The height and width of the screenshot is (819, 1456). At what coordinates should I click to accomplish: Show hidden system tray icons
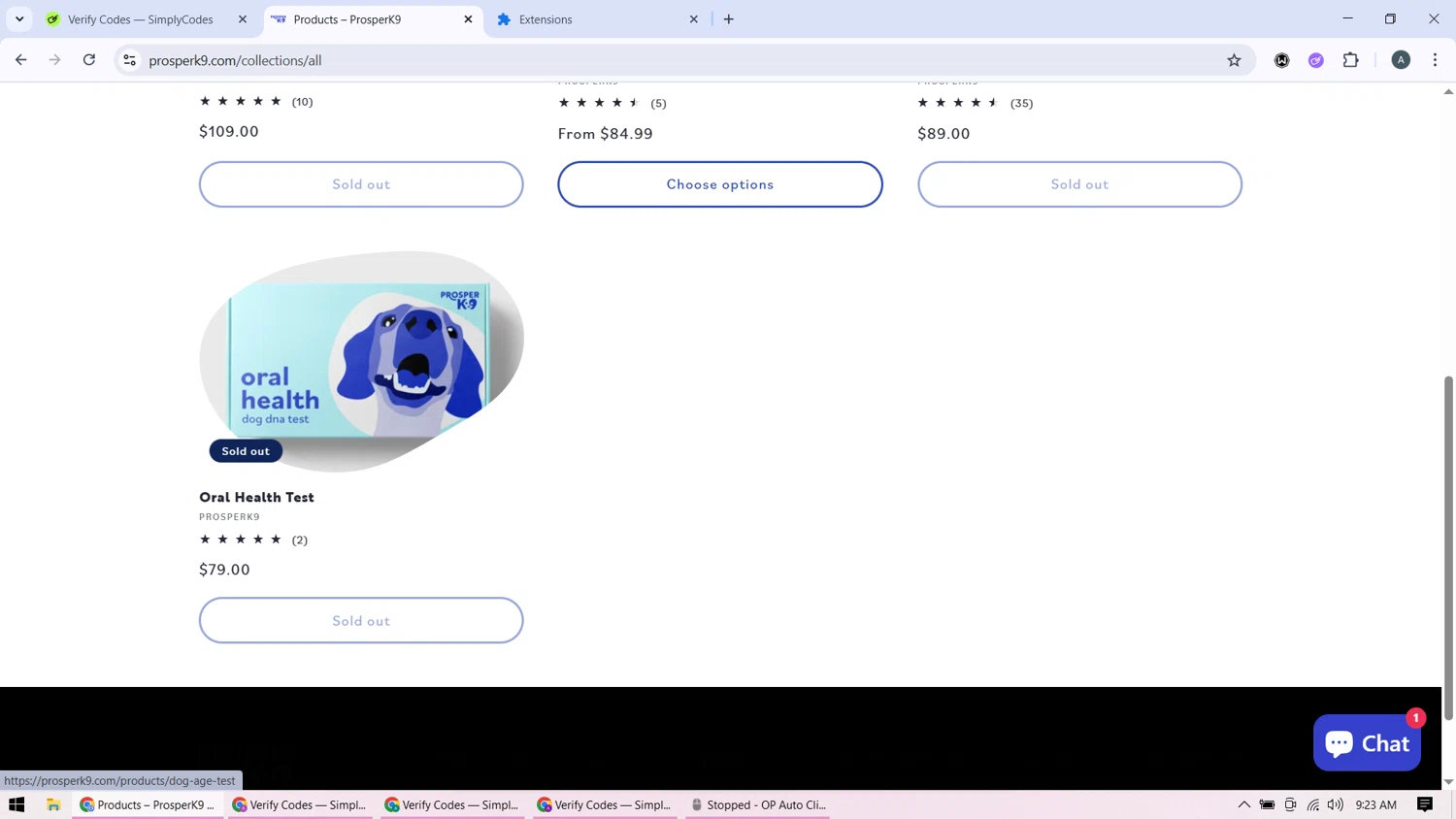point(1243,804)
